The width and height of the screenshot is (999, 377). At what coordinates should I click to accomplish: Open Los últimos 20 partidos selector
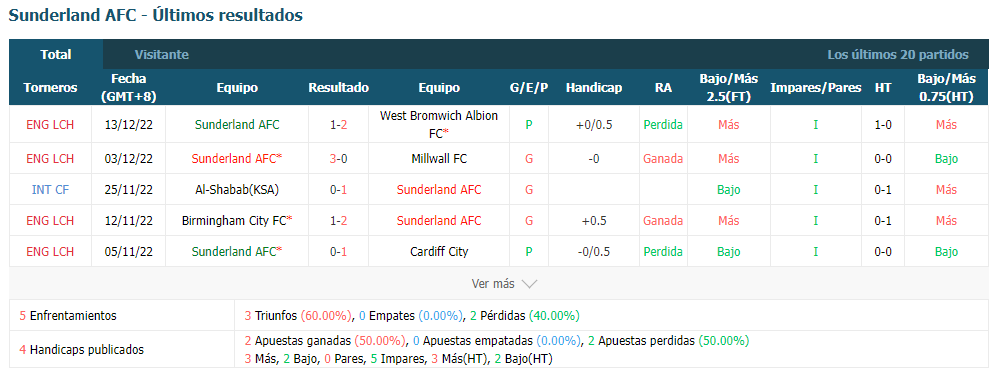click(898, 55)
